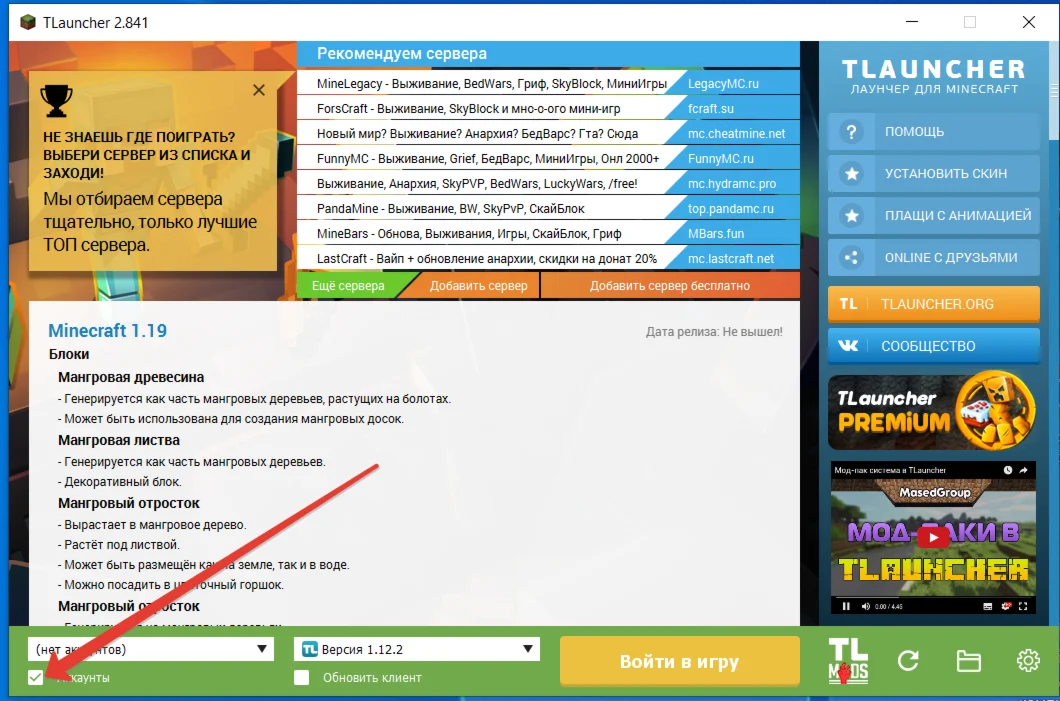
Task: Open the accounts dropdown (нет аккаунтов)
Action: (151, 649)
